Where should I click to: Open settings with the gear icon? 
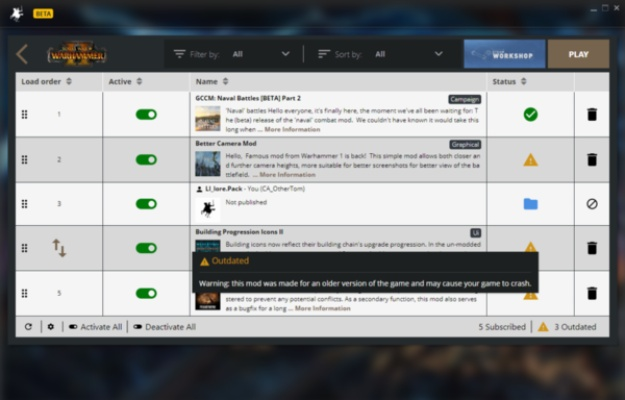pos(51,327)
